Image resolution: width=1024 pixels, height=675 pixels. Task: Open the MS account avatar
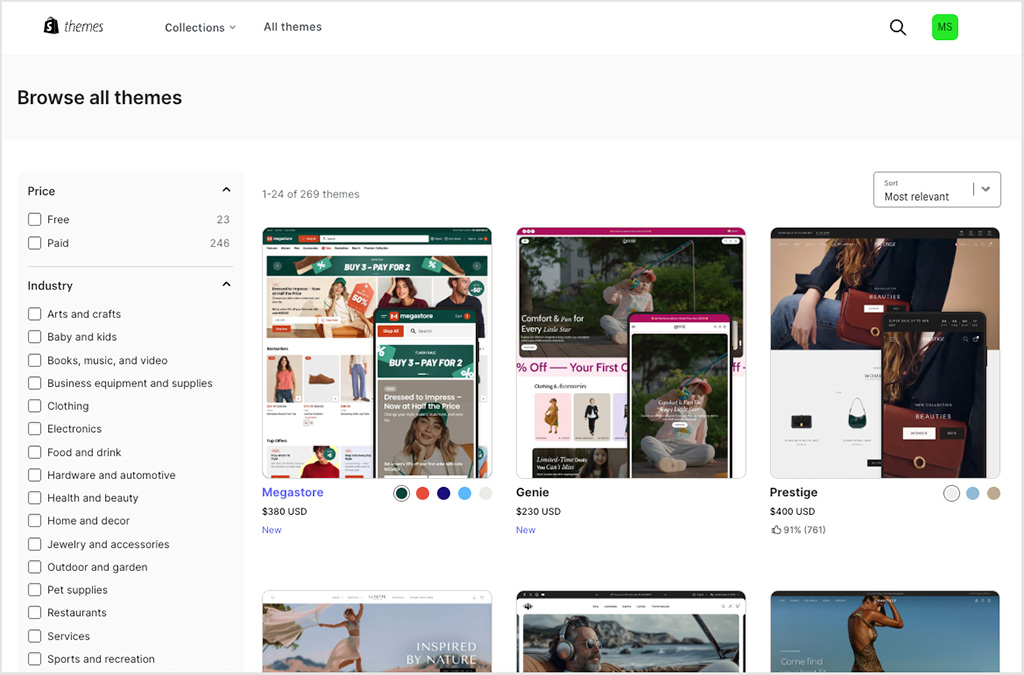pos(944,27)
